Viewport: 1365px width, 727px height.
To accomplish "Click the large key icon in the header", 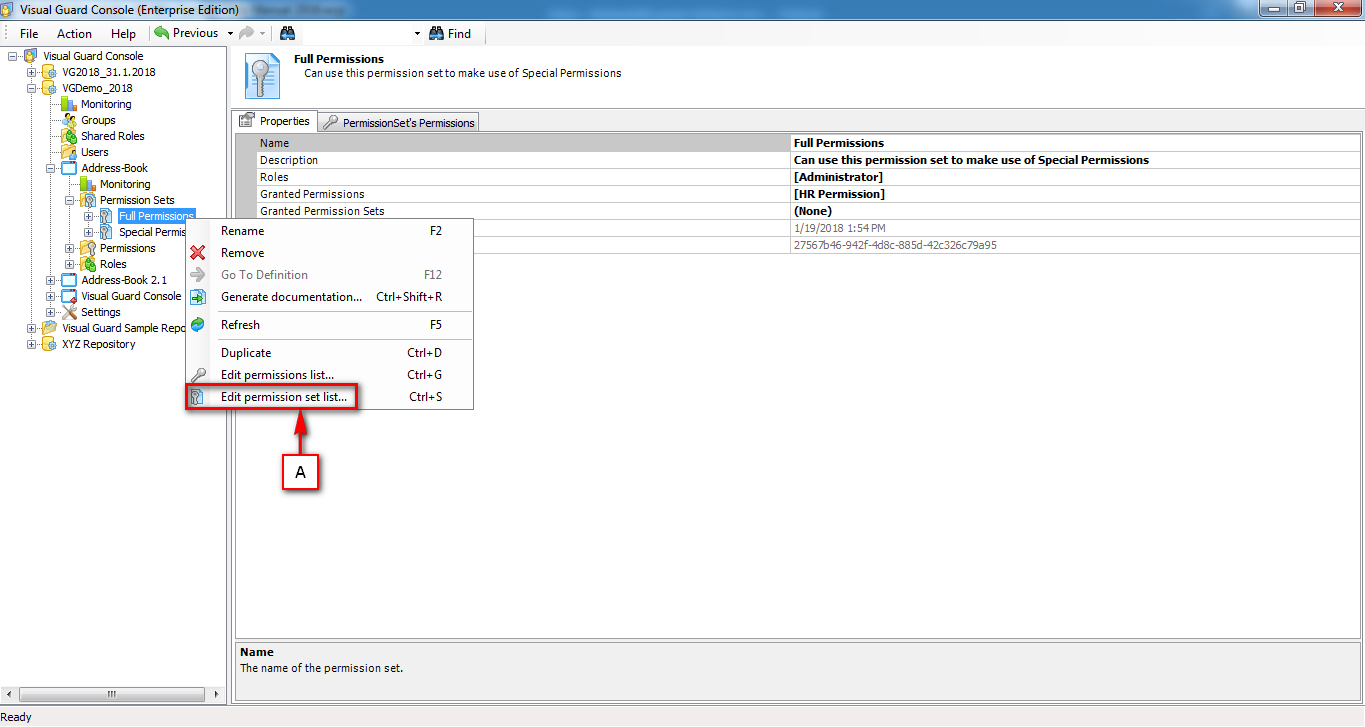I will (263, 75).
